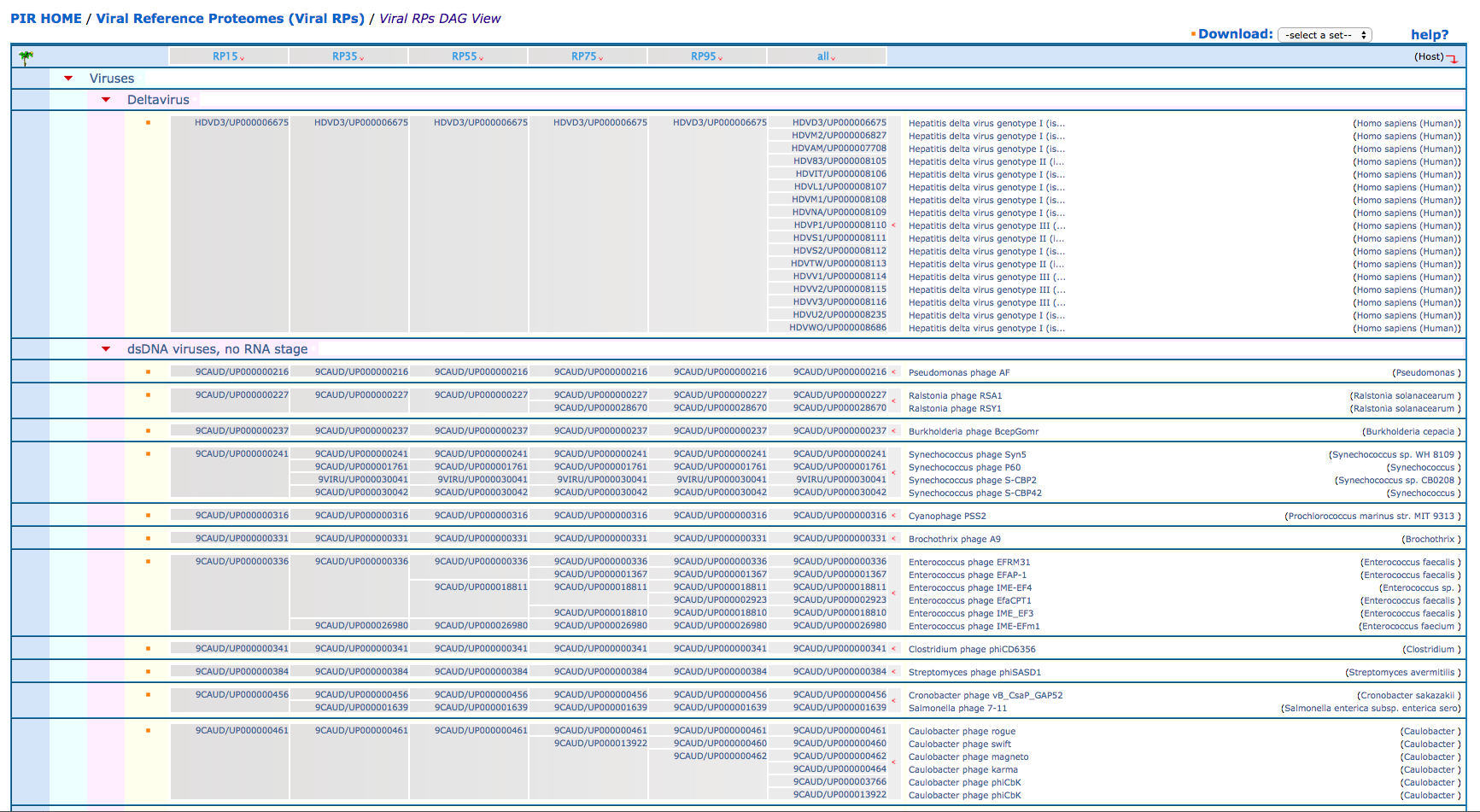Click orange square marker beside Deltavirus group

(x=148, y=123)
